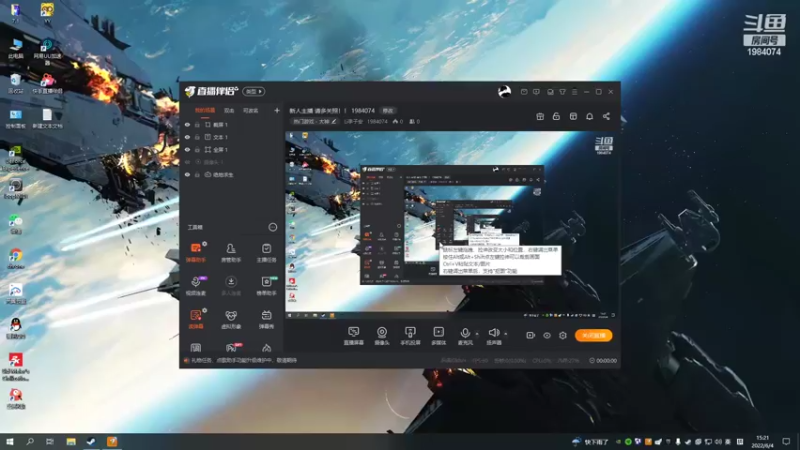The image size is (800, 450).
Task: Open the 推荐助手 tool with NEW badge
Action: click(x=266, y=285)
